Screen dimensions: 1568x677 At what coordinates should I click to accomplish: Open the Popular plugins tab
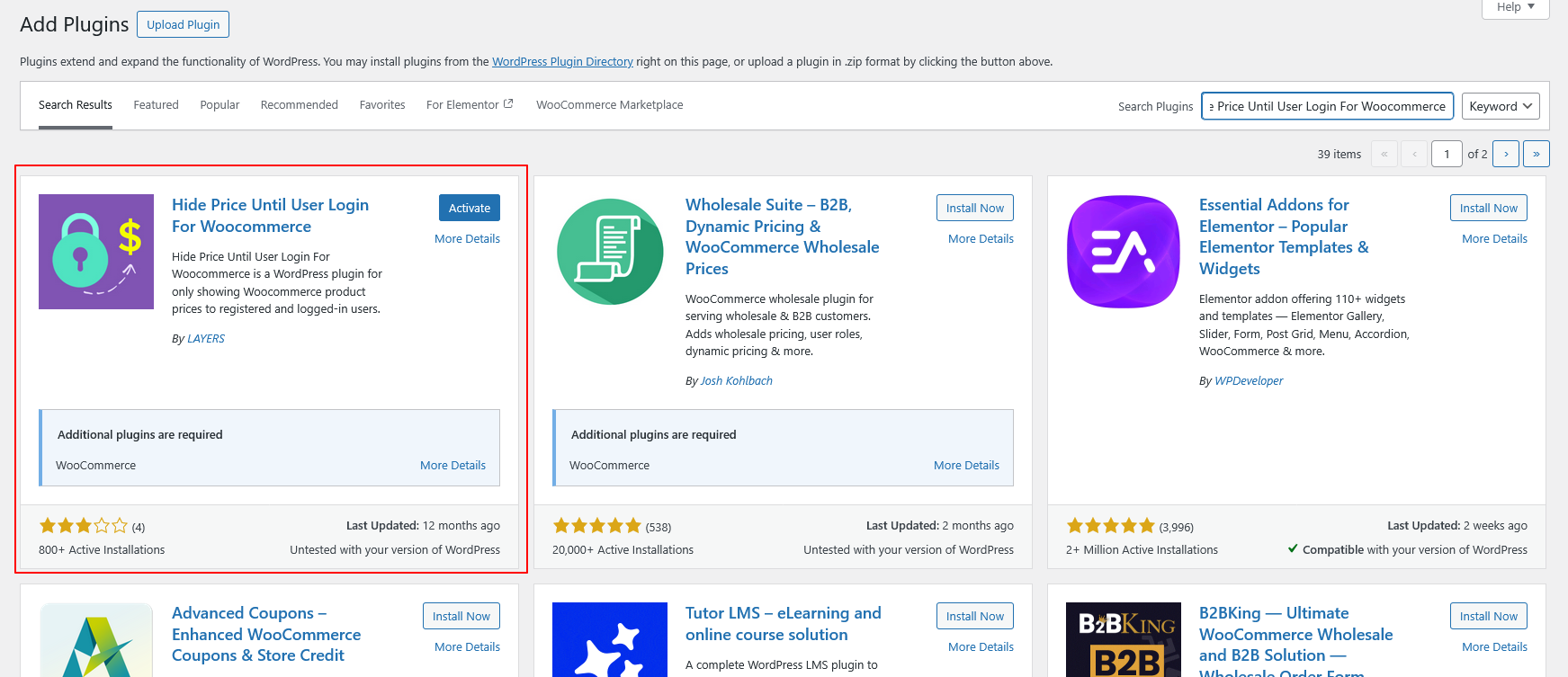(220, 105)
